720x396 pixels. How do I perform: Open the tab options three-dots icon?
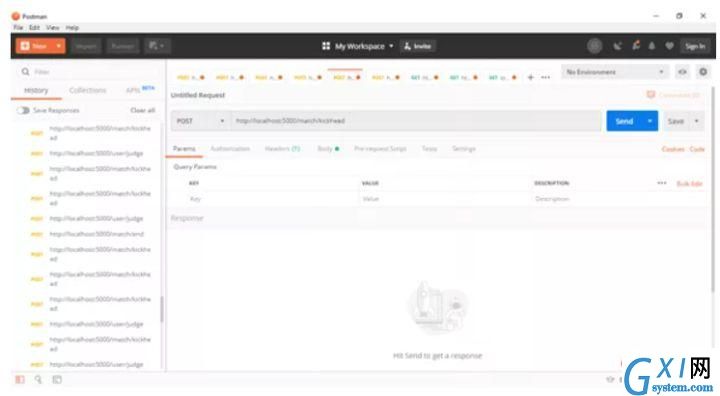tap(546, 77)
